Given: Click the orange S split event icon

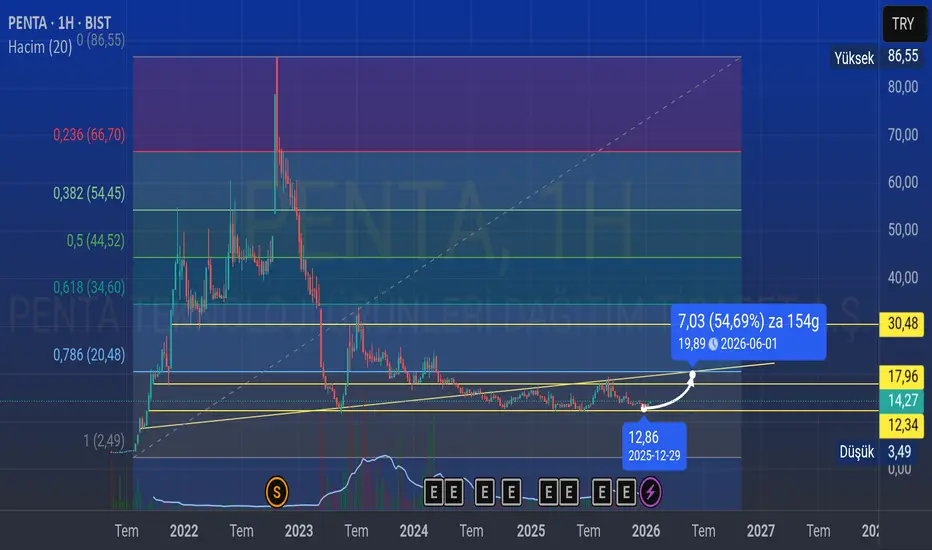Looking at the screenshot, I should click(276, 492).
